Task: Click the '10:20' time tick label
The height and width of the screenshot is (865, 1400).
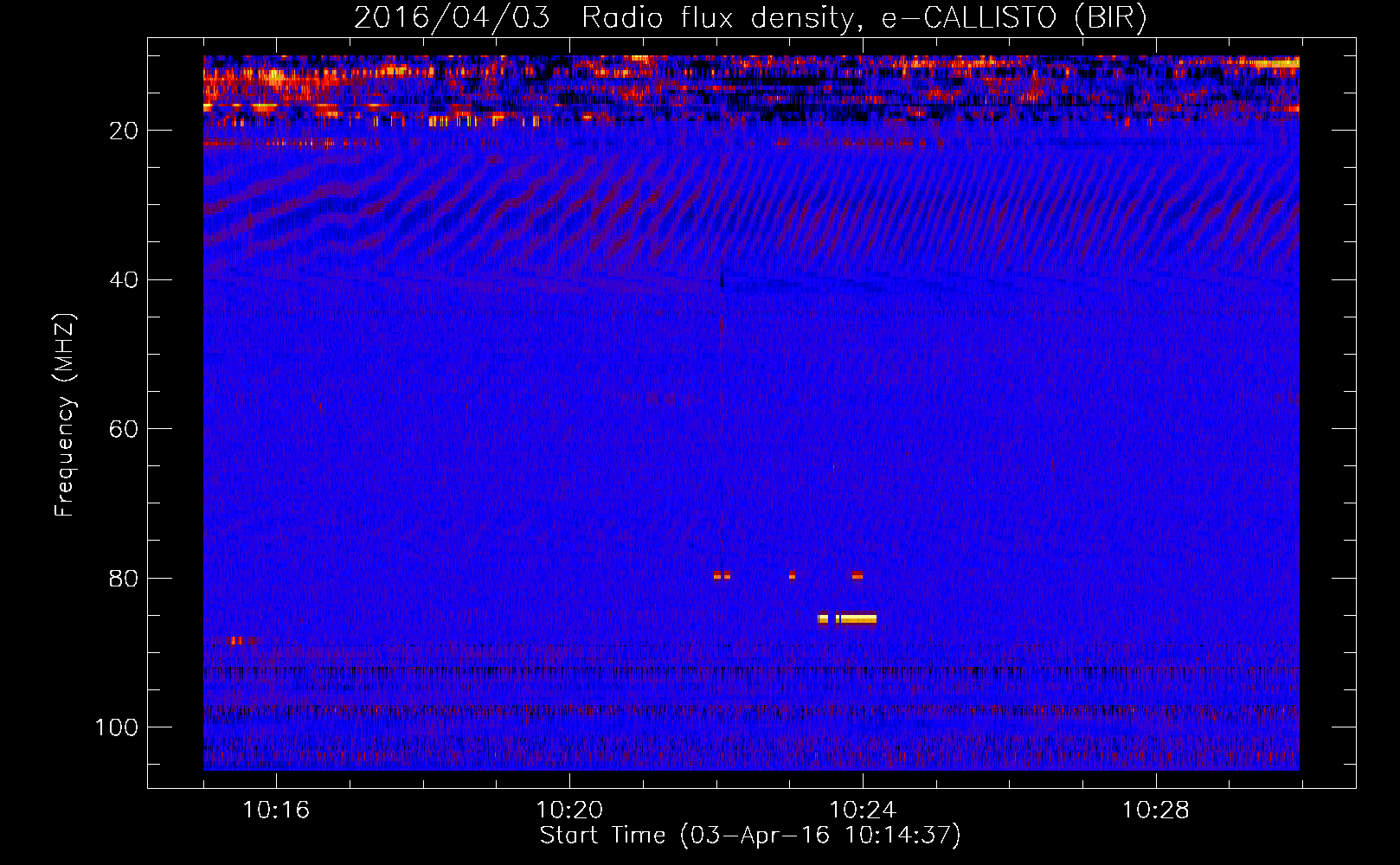Action: pos(569,811)
